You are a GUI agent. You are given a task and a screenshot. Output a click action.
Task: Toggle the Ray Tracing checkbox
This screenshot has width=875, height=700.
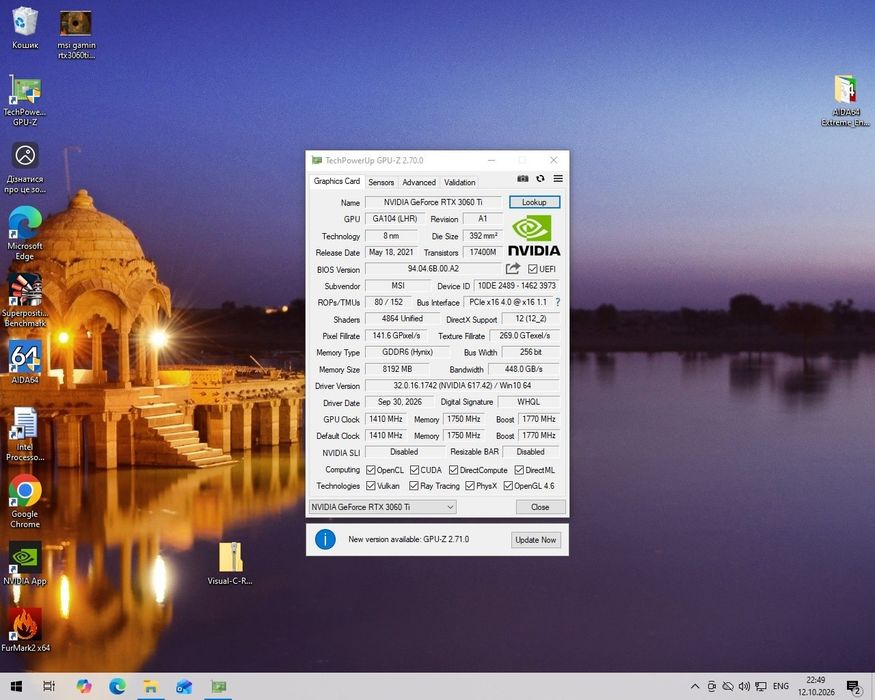(x=414, y=486)
